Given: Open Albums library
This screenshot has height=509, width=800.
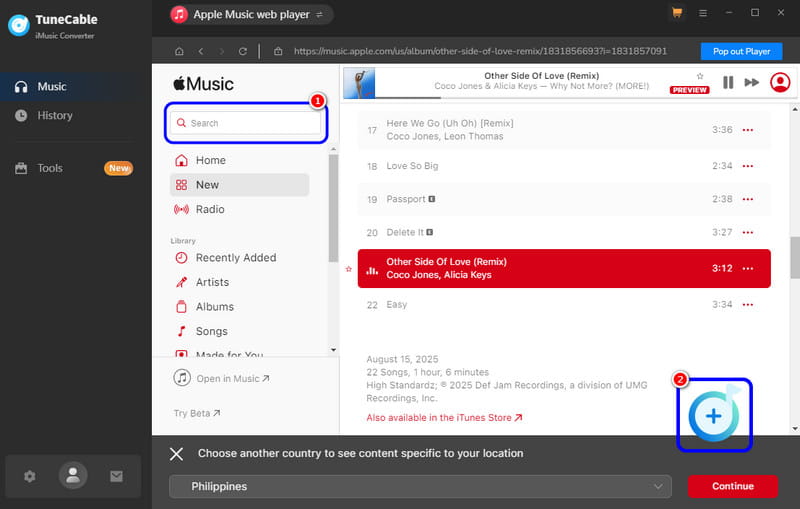Looking at the screenshot, I should point(239,307).
